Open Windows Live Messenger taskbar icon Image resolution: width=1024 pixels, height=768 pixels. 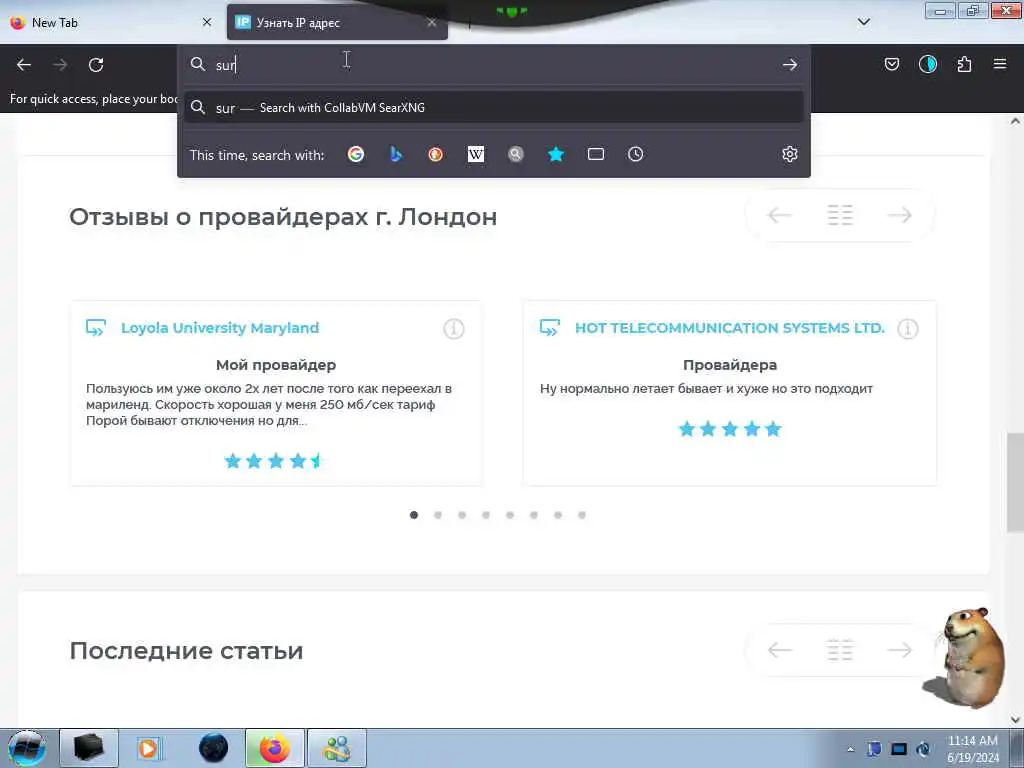coord(337,748)
